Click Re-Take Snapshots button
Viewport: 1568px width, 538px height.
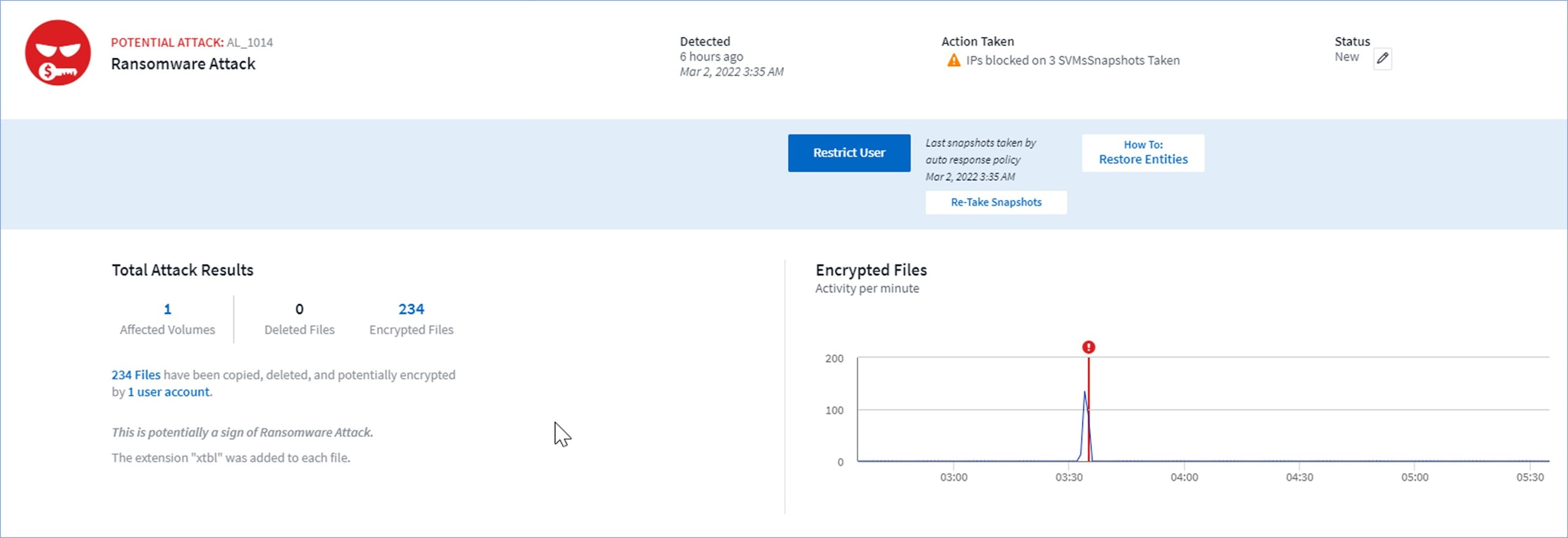[x=995, y=202]
